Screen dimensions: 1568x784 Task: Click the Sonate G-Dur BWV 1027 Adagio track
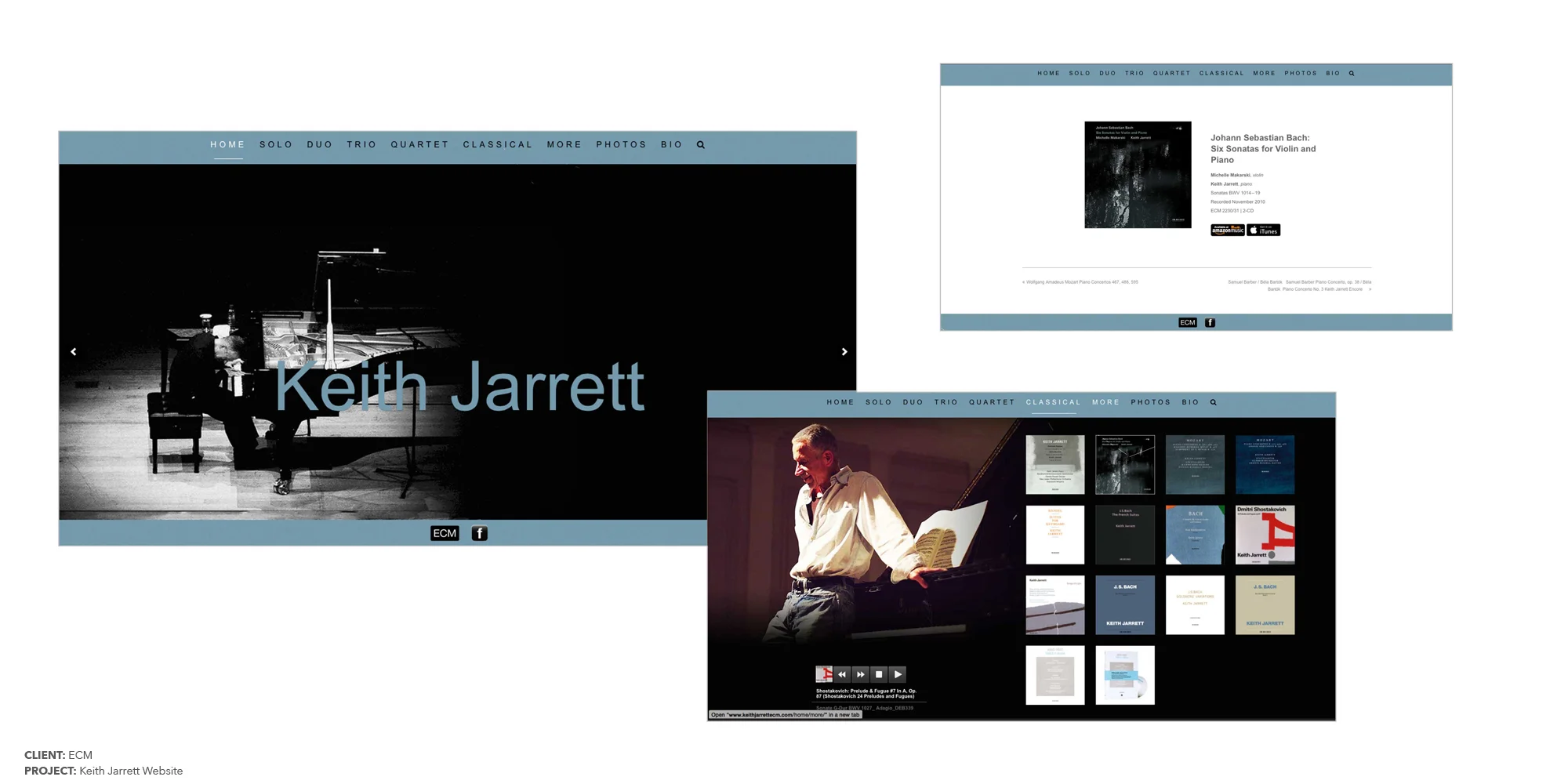(x=865, y=708)
